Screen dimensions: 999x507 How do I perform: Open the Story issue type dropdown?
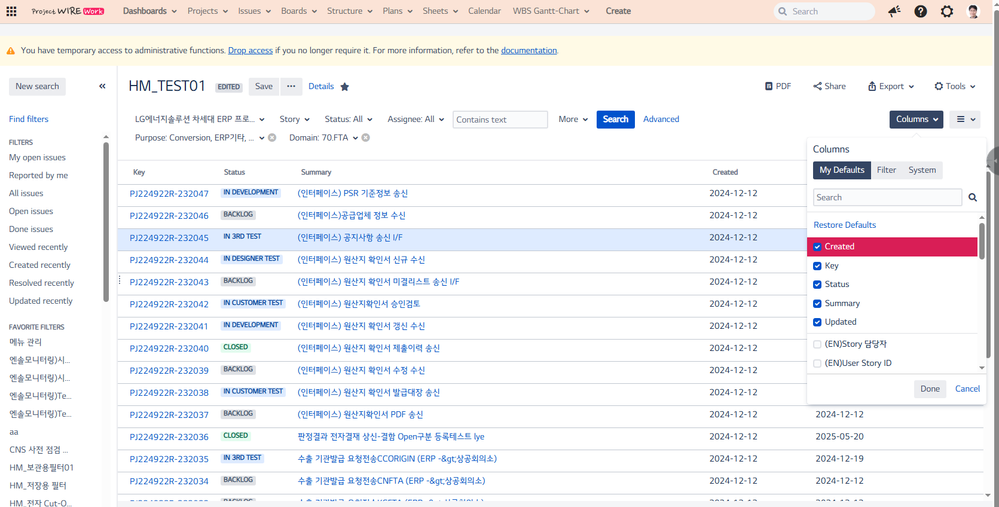[x=294, y=119]
